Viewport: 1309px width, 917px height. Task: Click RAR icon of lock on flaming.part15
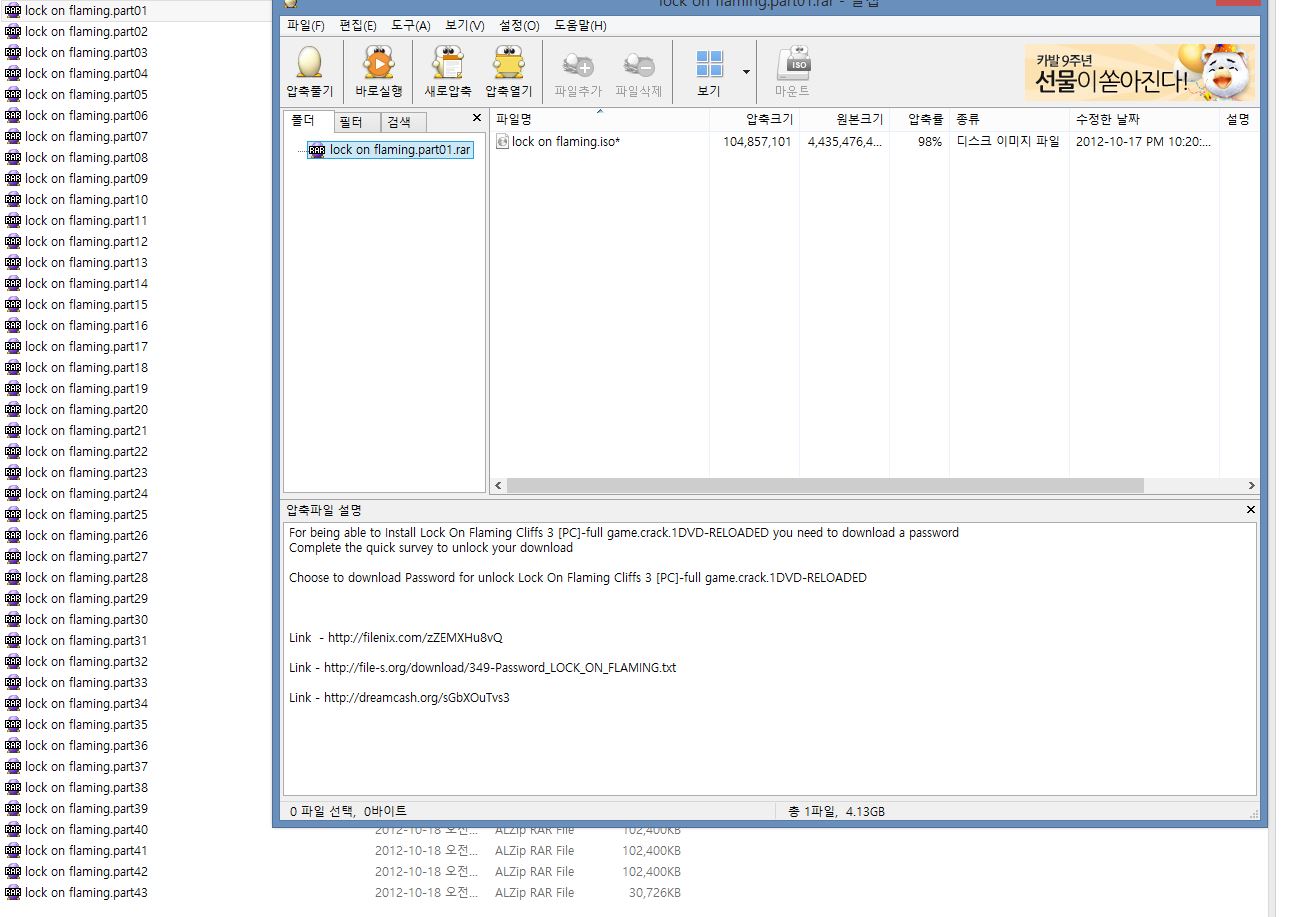pos(13,305)
